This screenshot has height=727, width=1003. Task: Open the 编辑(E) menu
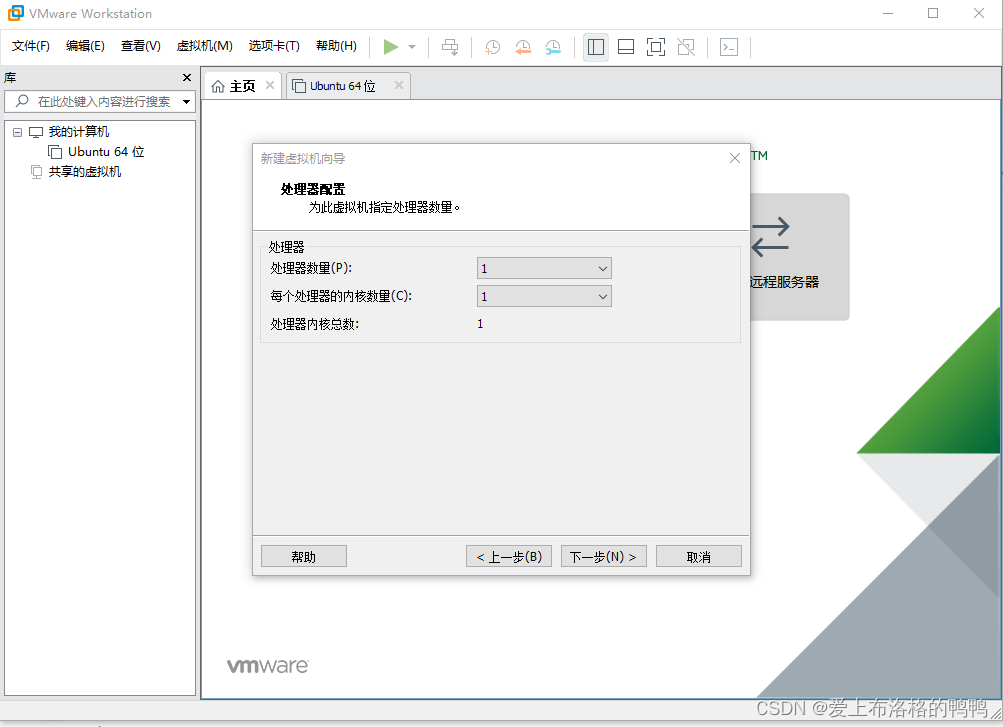click(x=85, y=45)
